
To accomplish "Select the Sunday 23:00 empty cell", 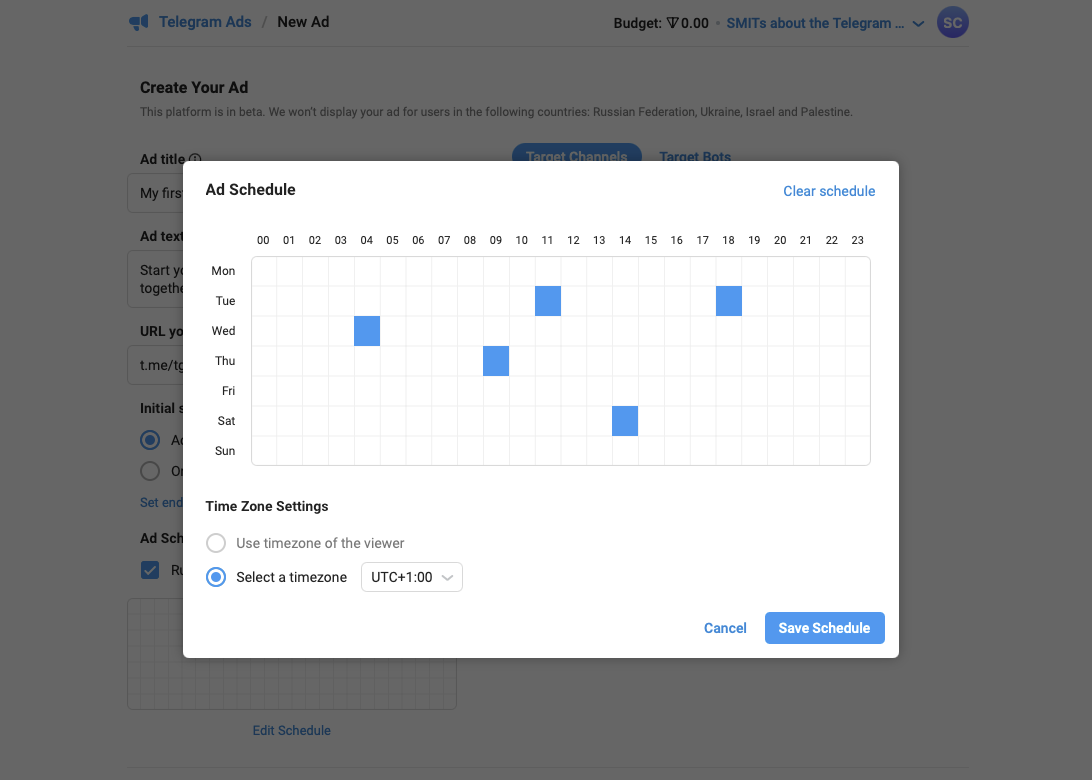I will point(857,451).
